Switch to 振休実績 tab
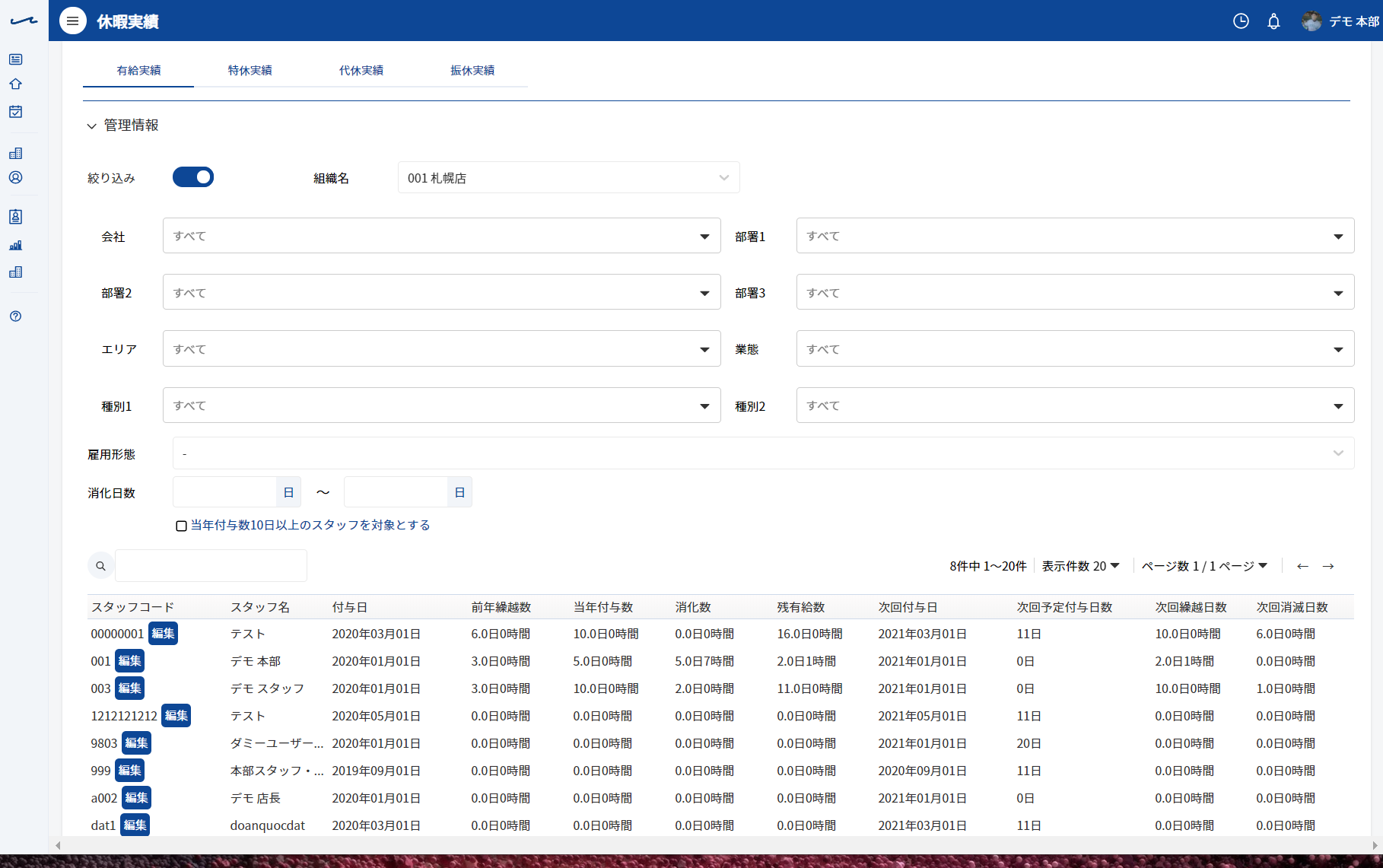Screen dimensions: 1383x868 point(472,70)
